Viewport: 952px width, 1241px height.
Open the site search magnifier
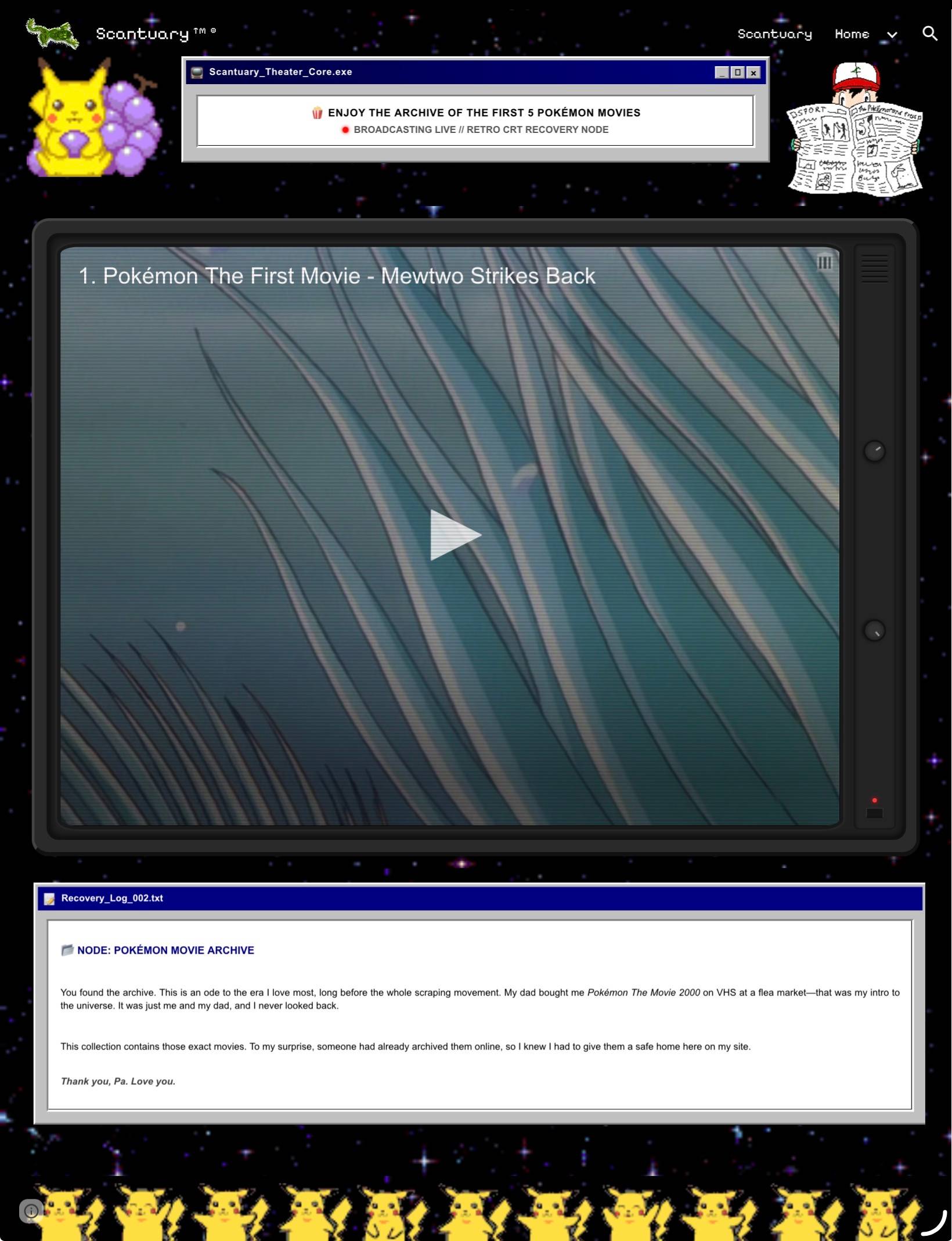(930, 34)
